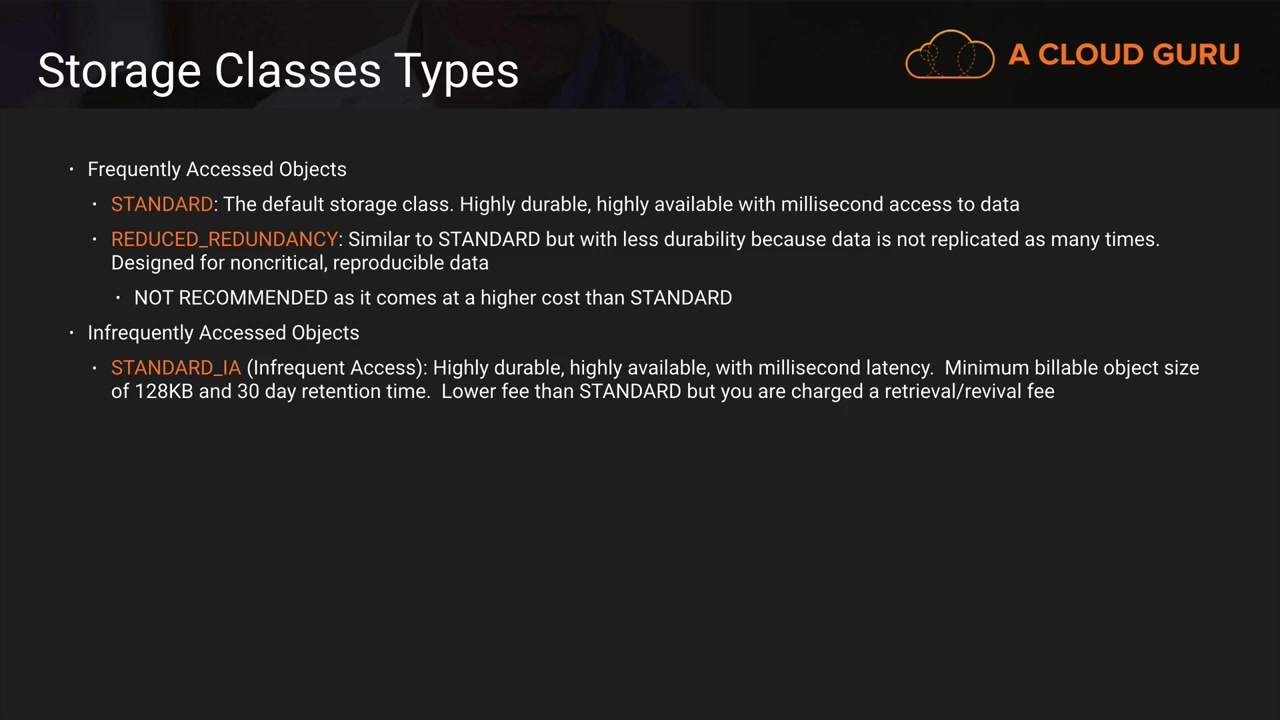Click the bullet before Infrequently Accessed Objects
The width and height of the screenshot is (1280, 720).
[72, 332]
